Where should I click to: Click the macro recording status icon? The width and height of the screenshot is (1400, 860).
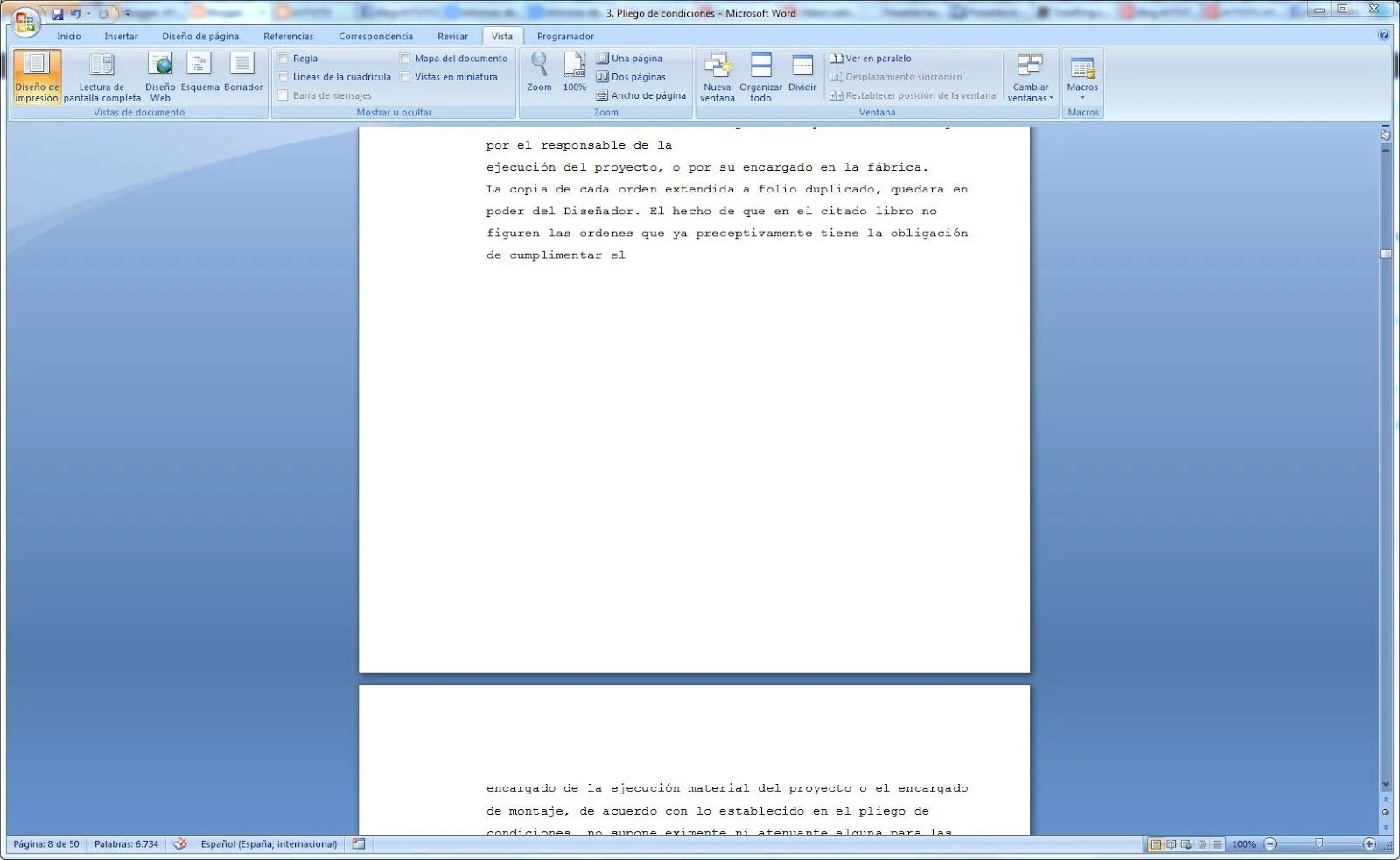click(x=359, y=844)
